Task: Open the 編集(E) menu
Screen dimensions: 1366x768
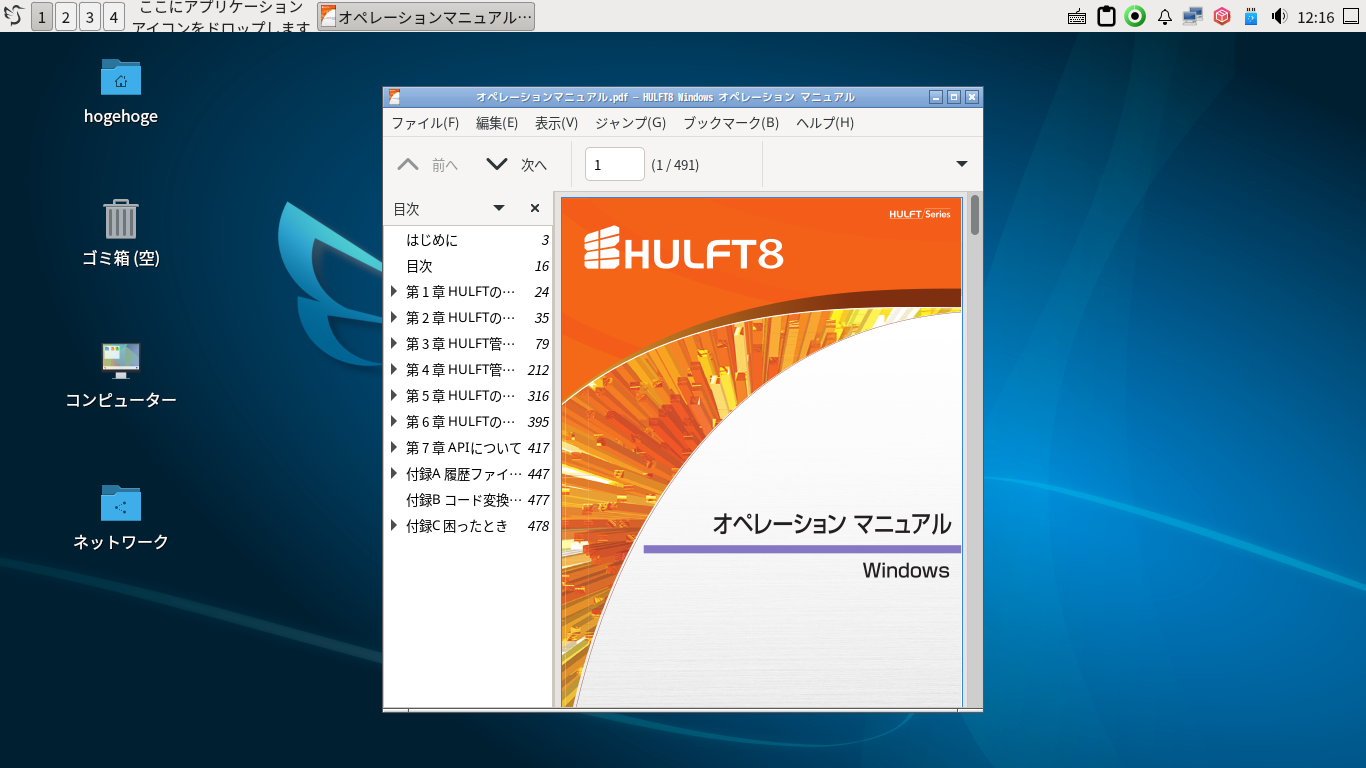Action: [497, 123]
